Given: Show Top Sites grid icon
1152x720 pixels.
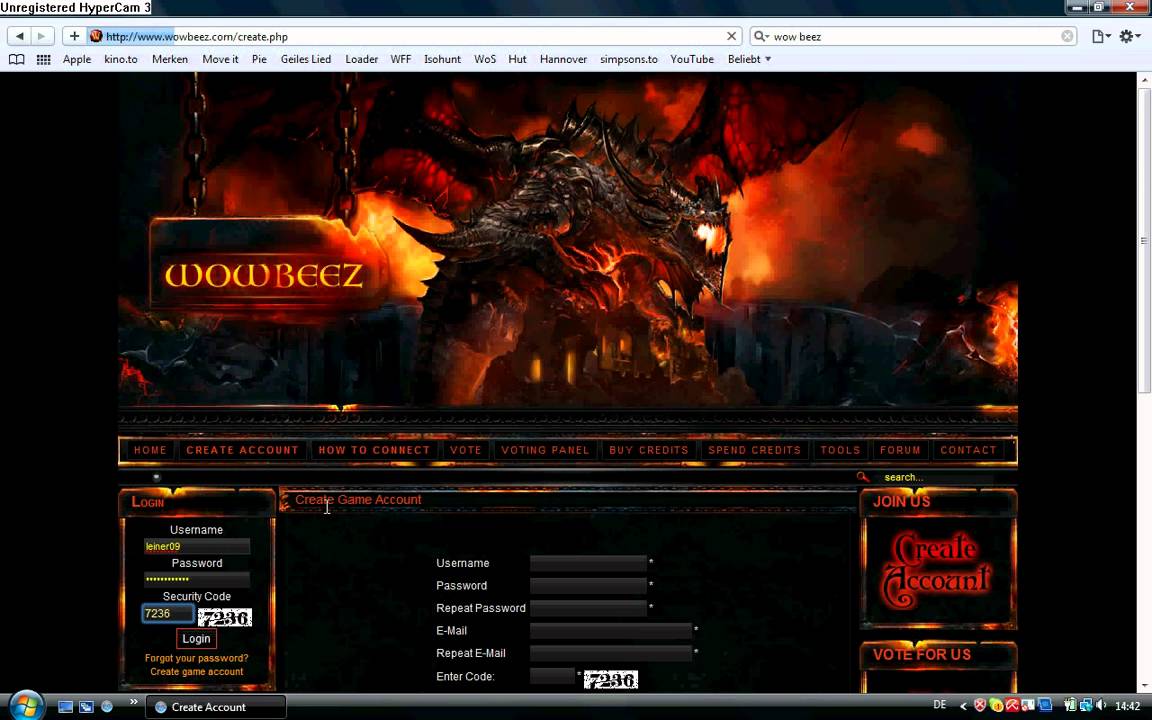Looking at the screenshot, I should [x=43, y=60].
